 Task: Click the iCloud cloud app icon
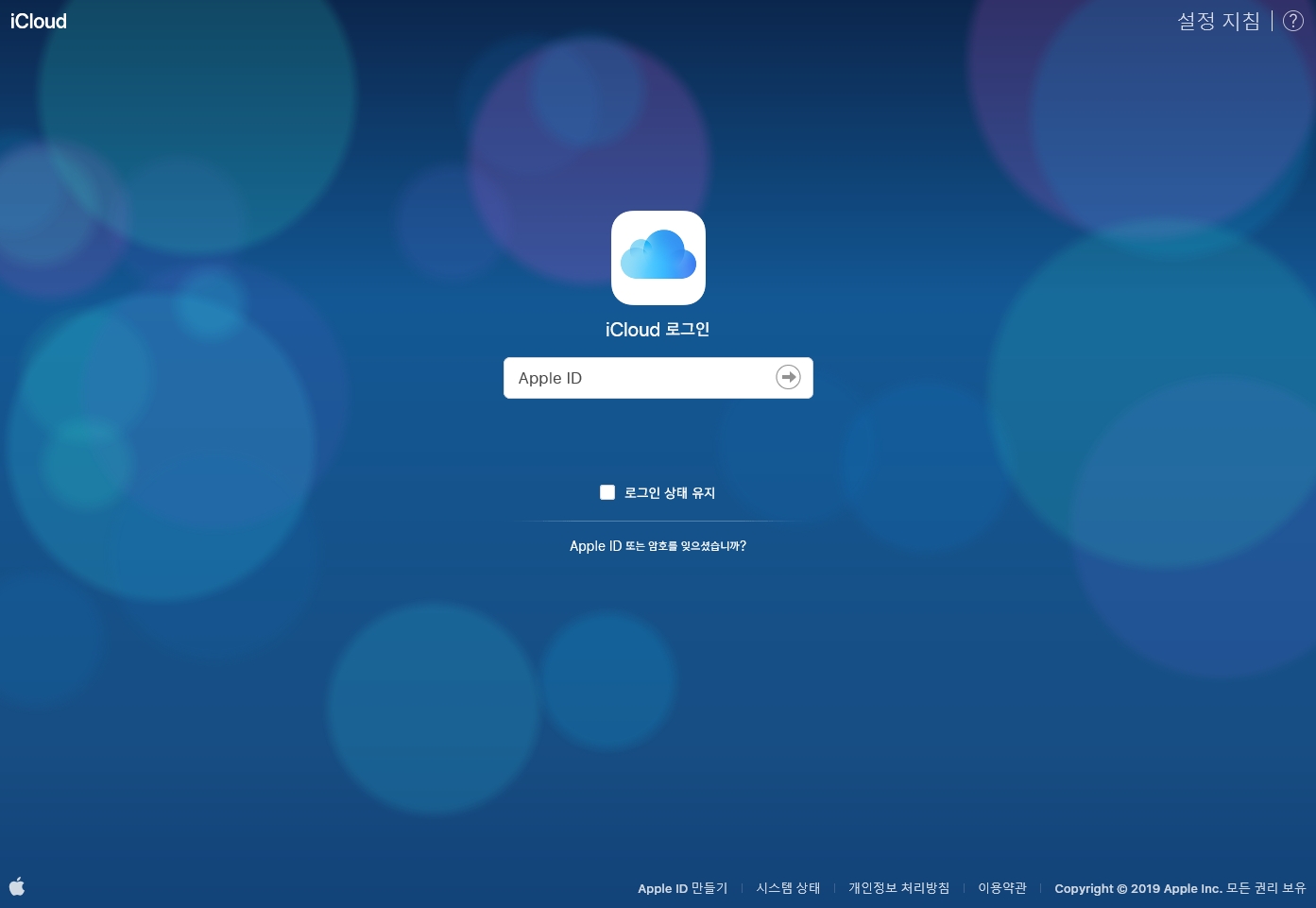click(x=658, y=258)
